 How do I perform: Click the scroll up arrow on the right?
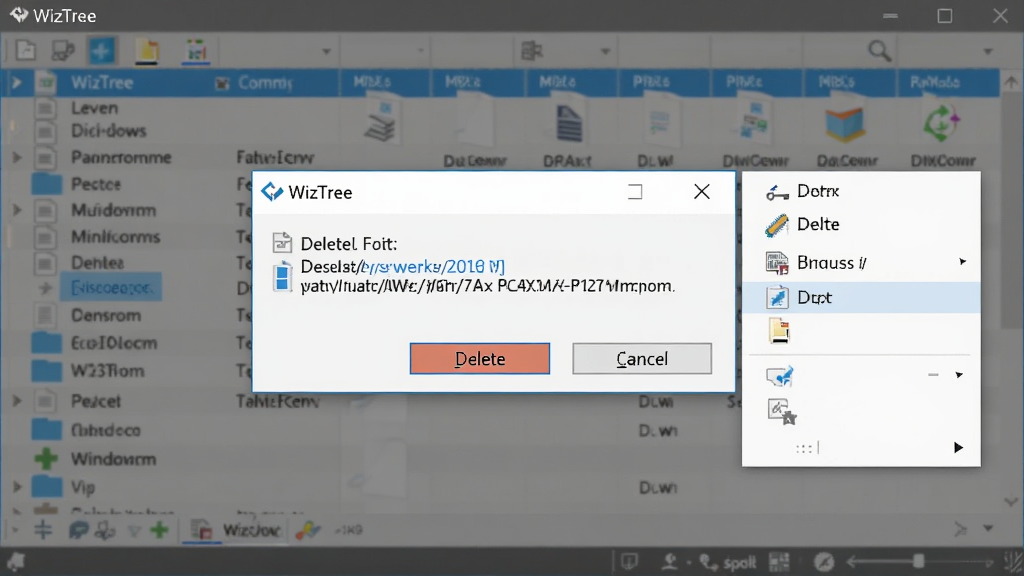click(1011, 83)
